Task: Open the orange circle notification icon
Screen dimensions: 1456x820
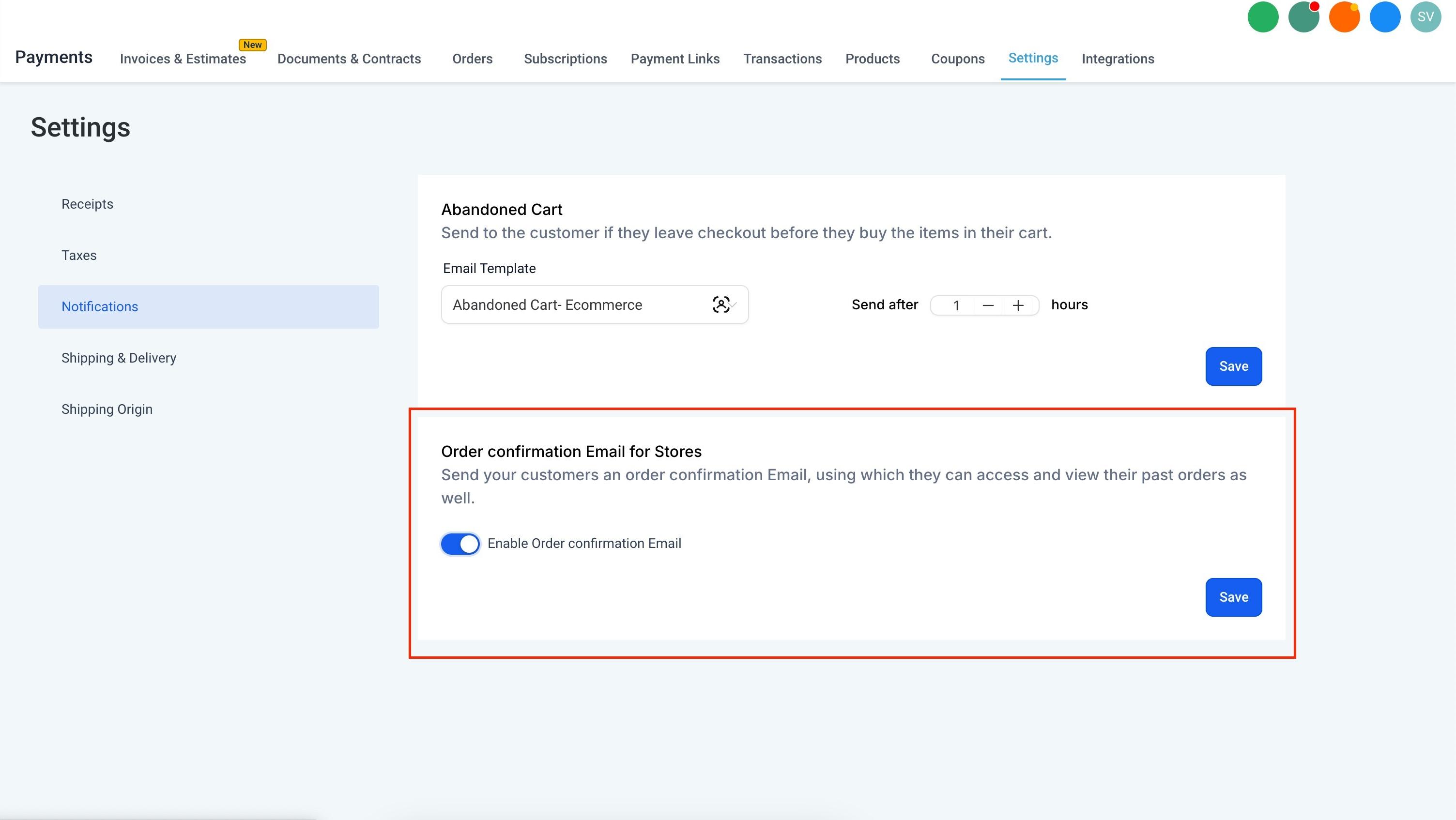Action: pyautogui.click(x=1344, y=17)
